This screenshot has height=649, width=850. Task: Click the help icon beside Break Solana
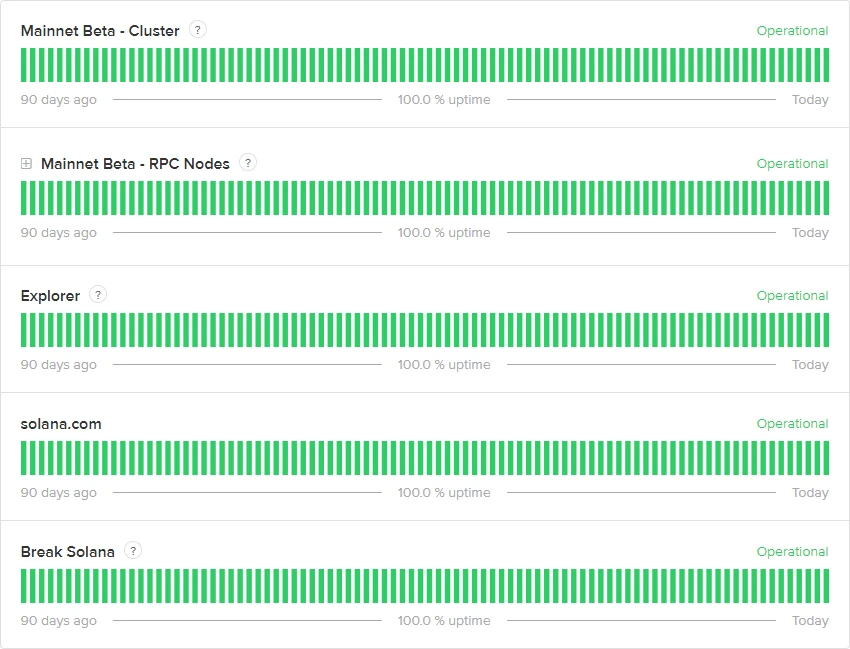pos(133,550)
